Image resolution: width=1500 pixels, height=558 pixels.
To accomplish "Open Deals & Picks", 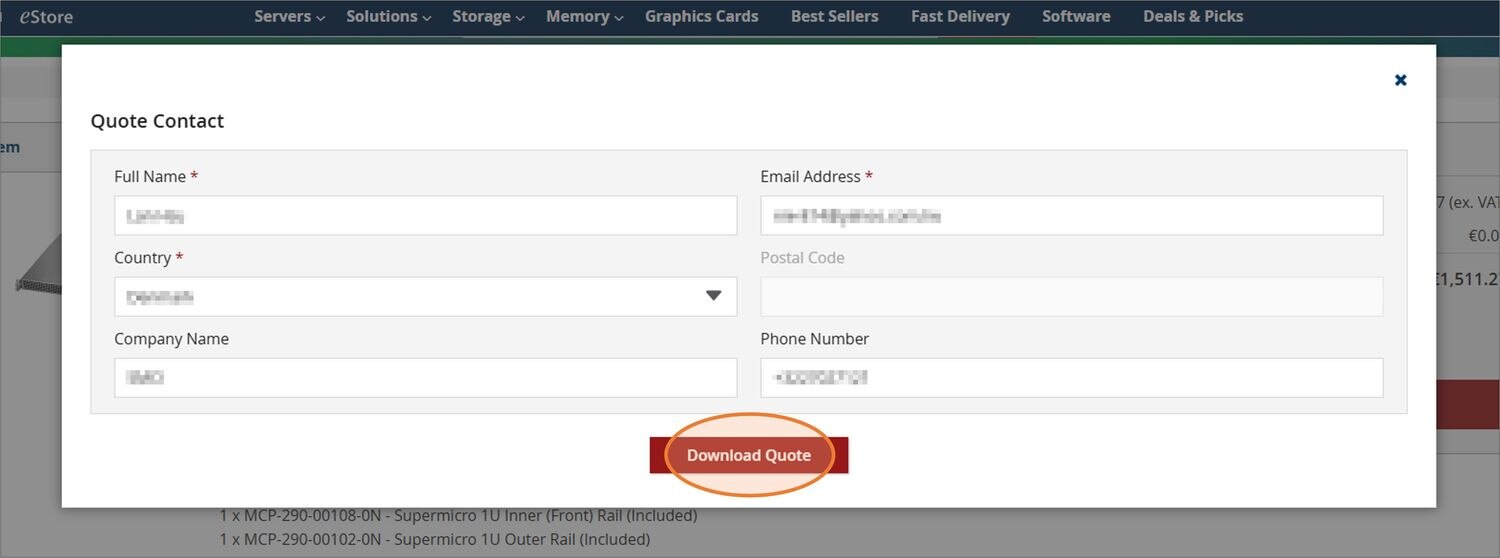I will [x=1193, y=16].
